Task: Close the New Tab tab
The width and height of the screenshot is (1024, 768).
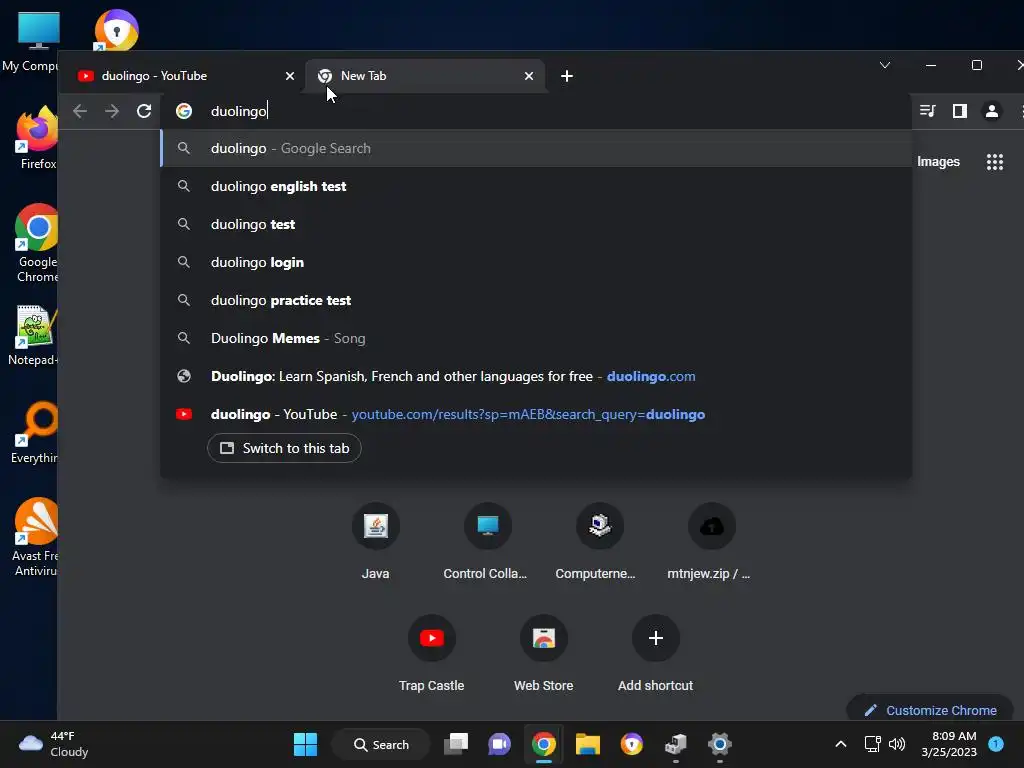Action: [529, 76]
